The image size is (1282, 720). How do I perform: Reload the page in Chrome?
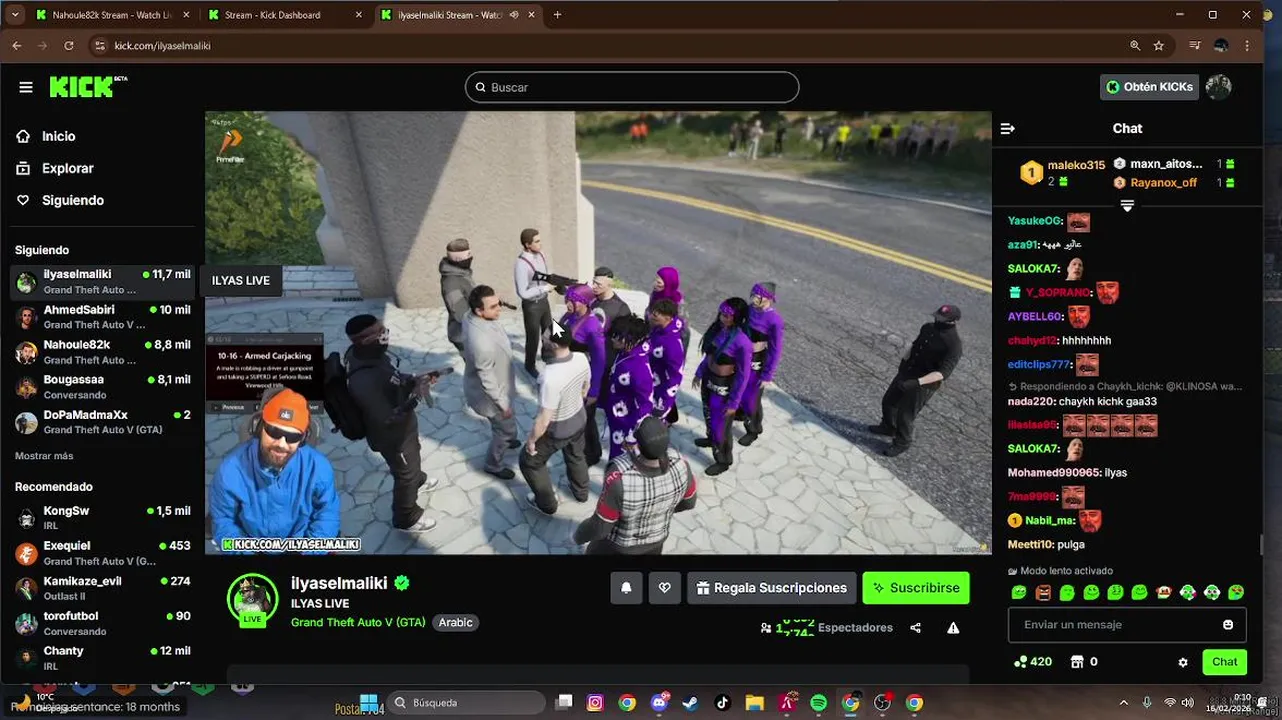point(69,46)
